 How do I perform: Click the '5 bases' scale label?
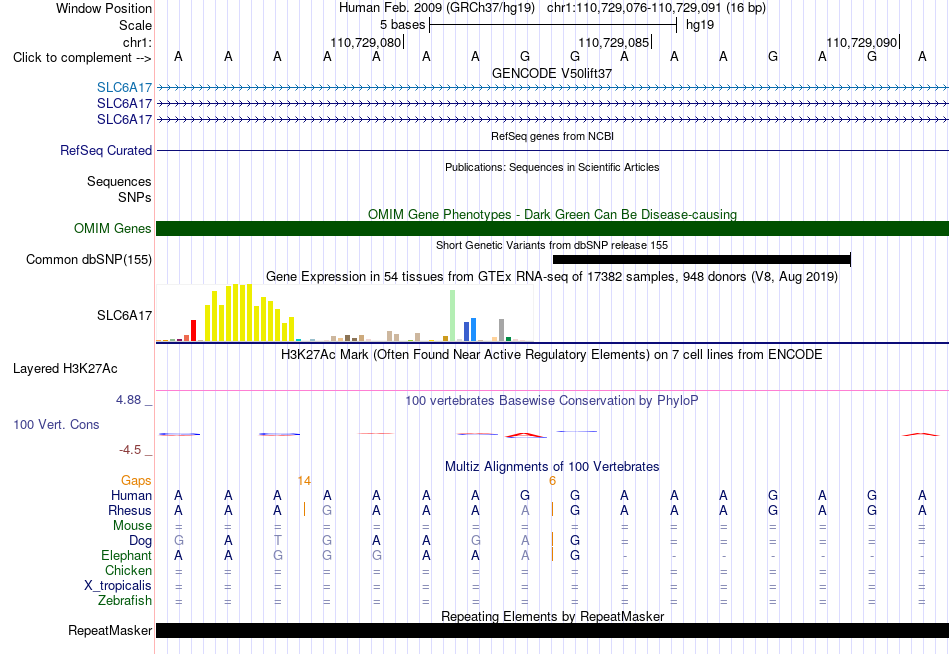pyautogui.click(x=402, y=25)
